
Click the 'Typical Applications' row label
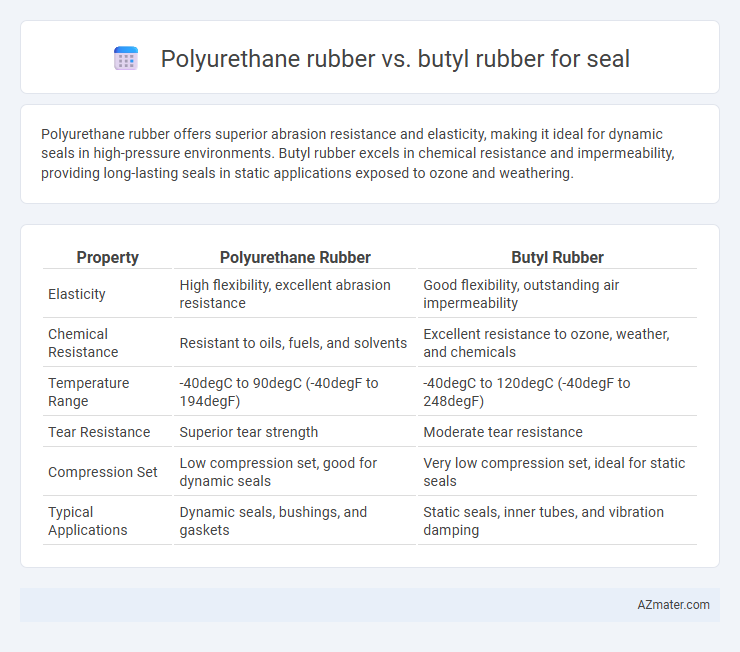click(x=88, y=521)
